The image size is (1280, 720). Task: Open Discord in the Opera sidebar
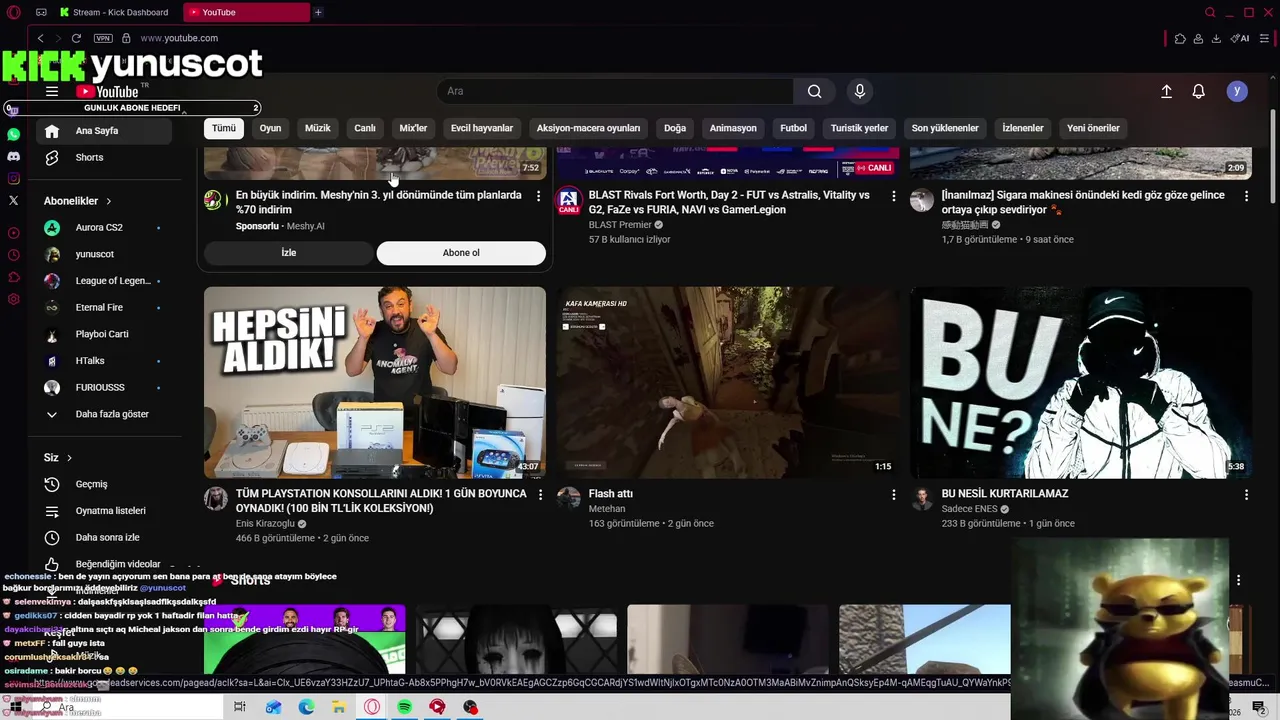[13, 156]
